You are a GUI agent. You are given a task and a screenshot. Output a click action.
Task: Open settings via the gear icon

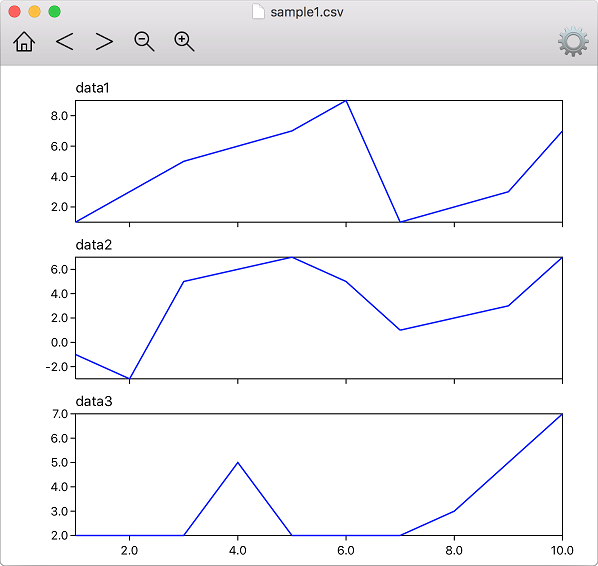(x=573, y=42)
